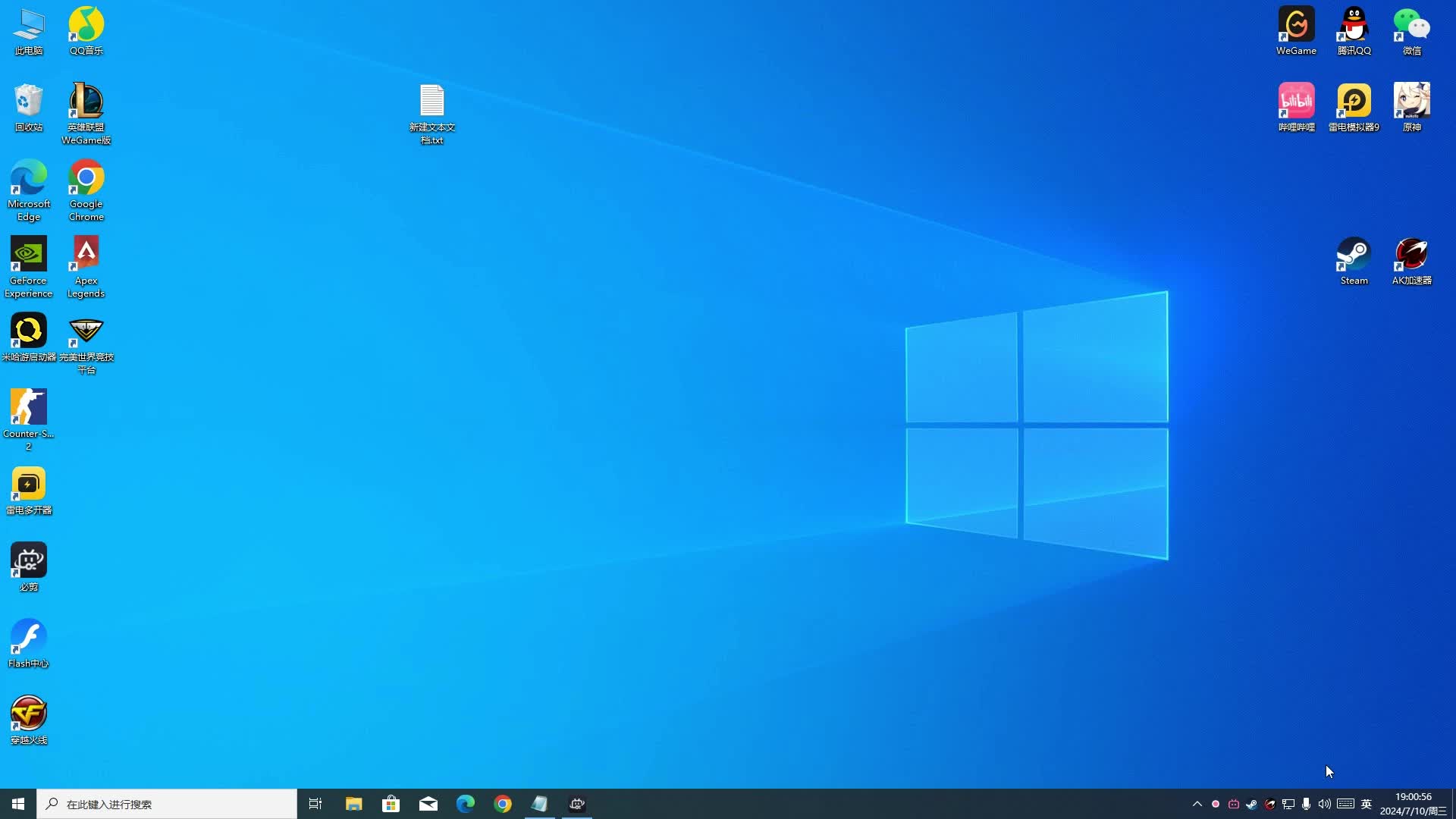This screenshot has width=1456, height=819.
Task: Select the 必剪 desktop icon
Action: (29, 567)
